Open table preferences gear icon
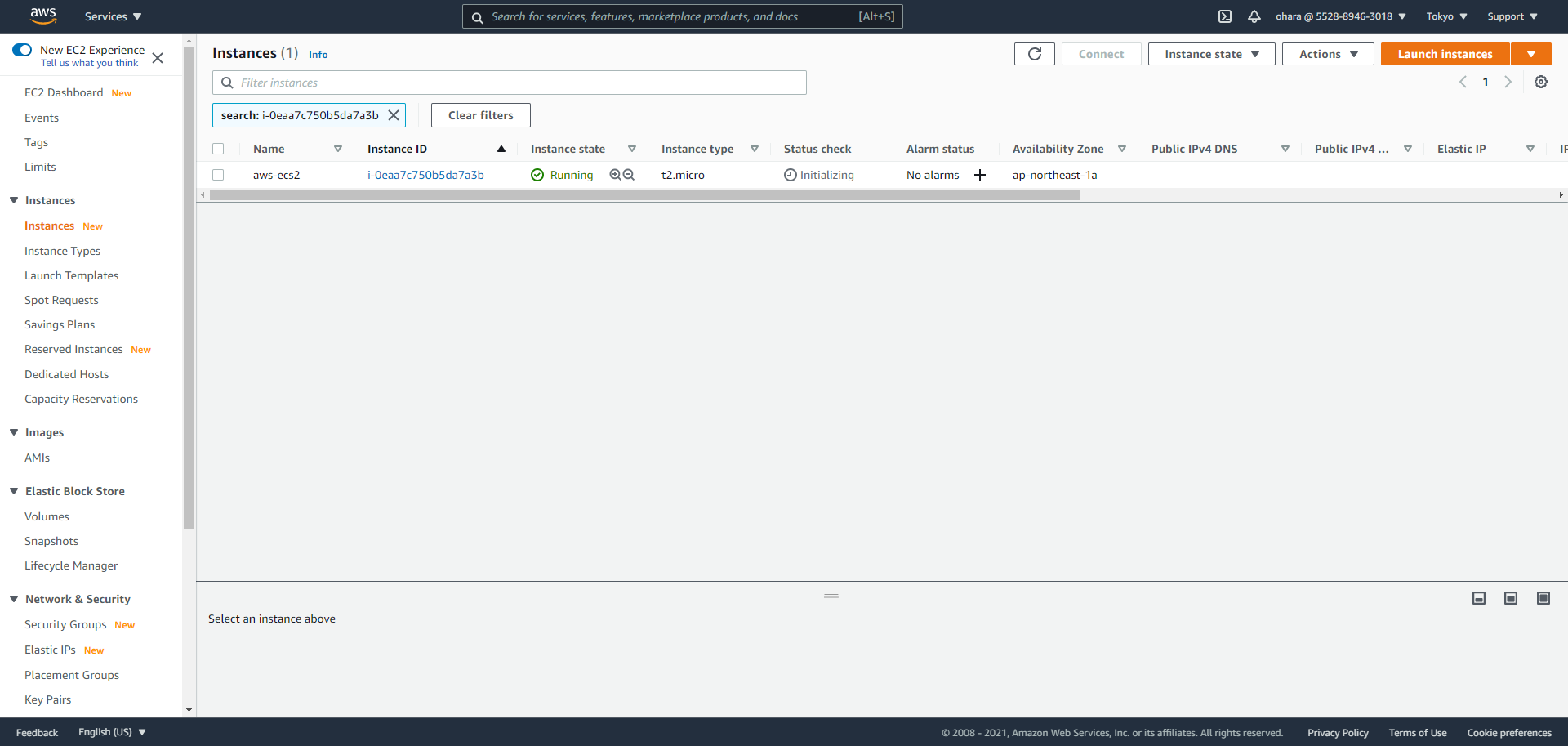The height and width of the screenshot is (746, 1568). point(1541,82)
